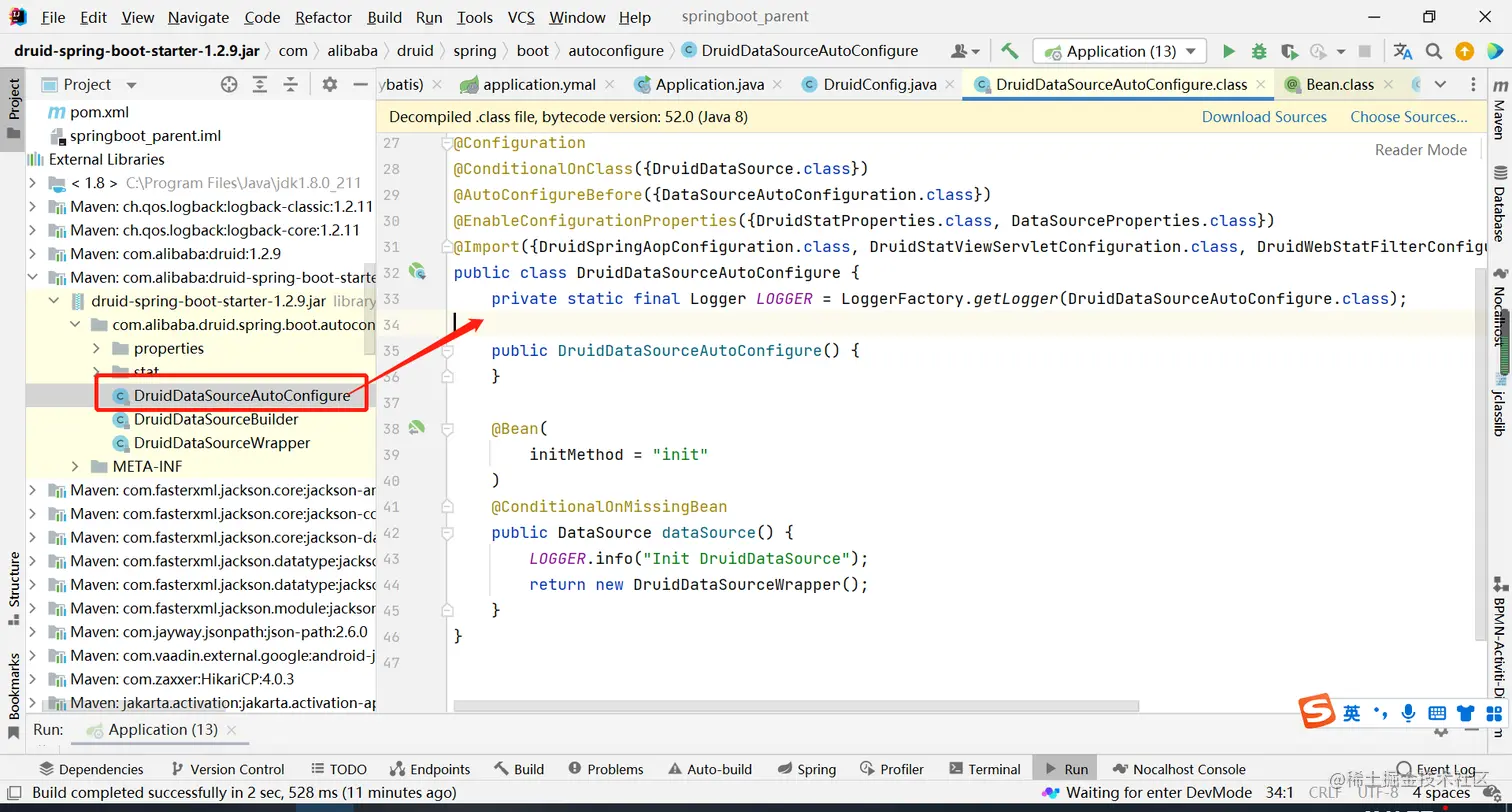1512x812 pixels.
Task: Click the editor horizontal scrollbar
Action: point(796,705)
